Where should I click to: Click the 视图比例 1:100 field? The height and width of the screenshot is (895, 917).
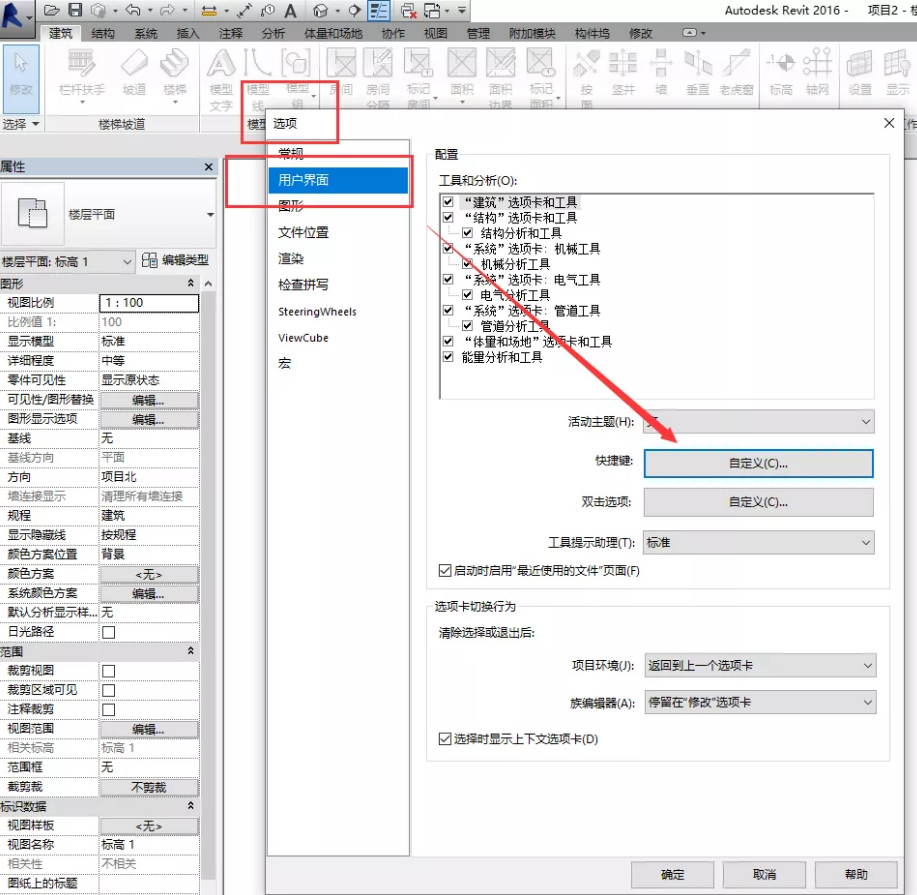[149, 303]
